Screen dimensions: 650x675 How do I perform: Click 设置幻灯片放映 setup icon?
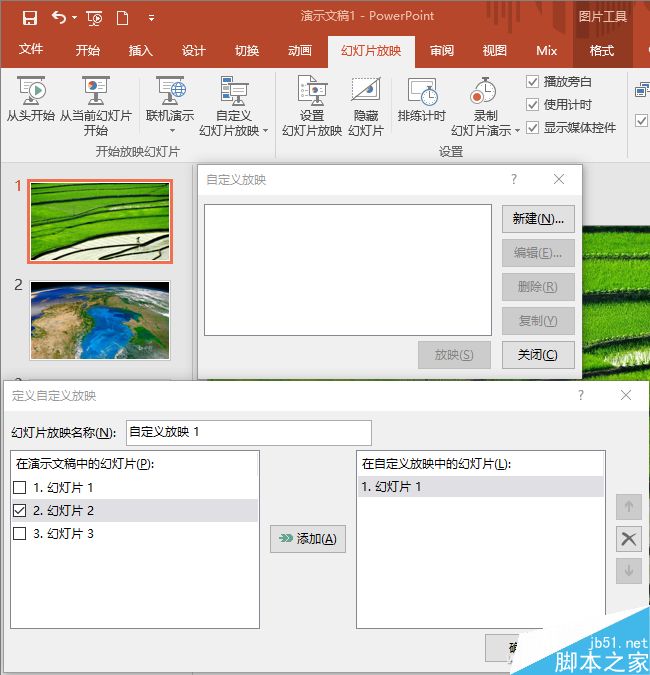pos(313,91)
